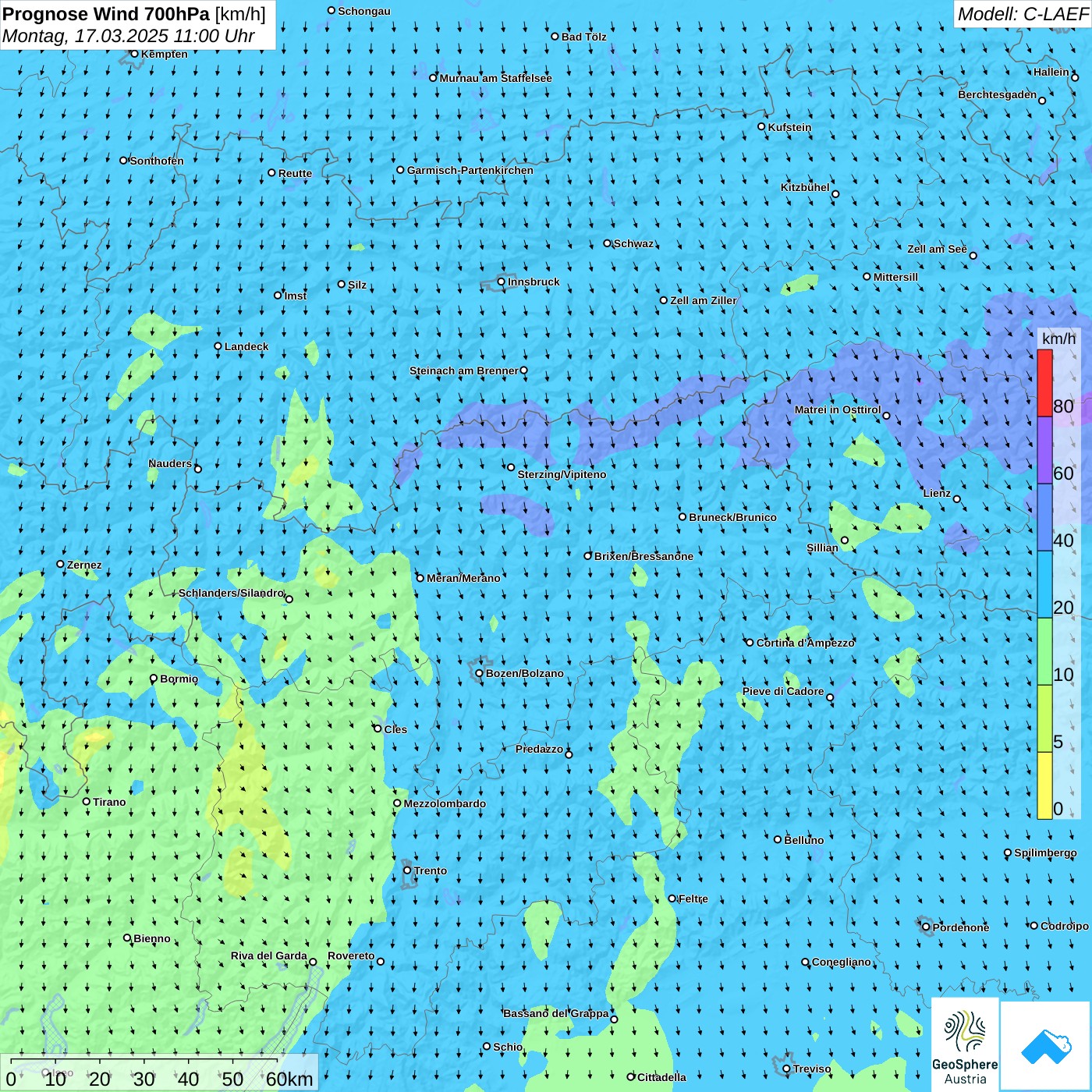Click the yellow 0-5 km/h legend color
Image resolution: width=1092 pixels, height=1092 pixels.
click(1044, 785)
